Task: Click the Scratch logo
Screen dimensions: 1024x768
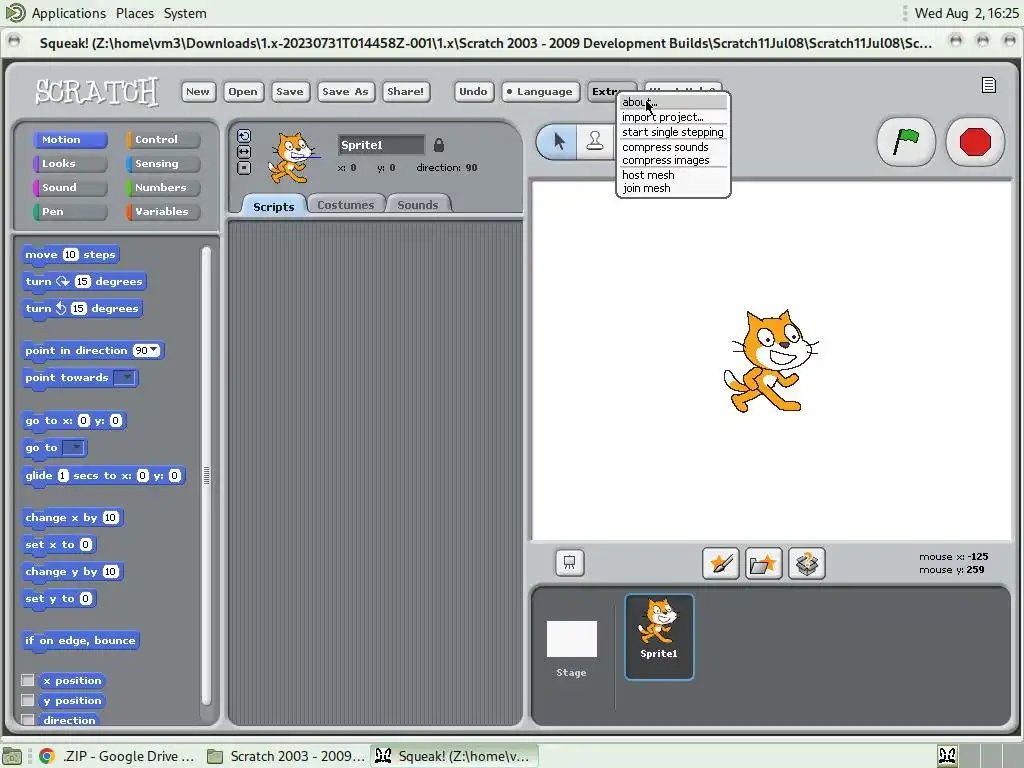Action: 96,91
